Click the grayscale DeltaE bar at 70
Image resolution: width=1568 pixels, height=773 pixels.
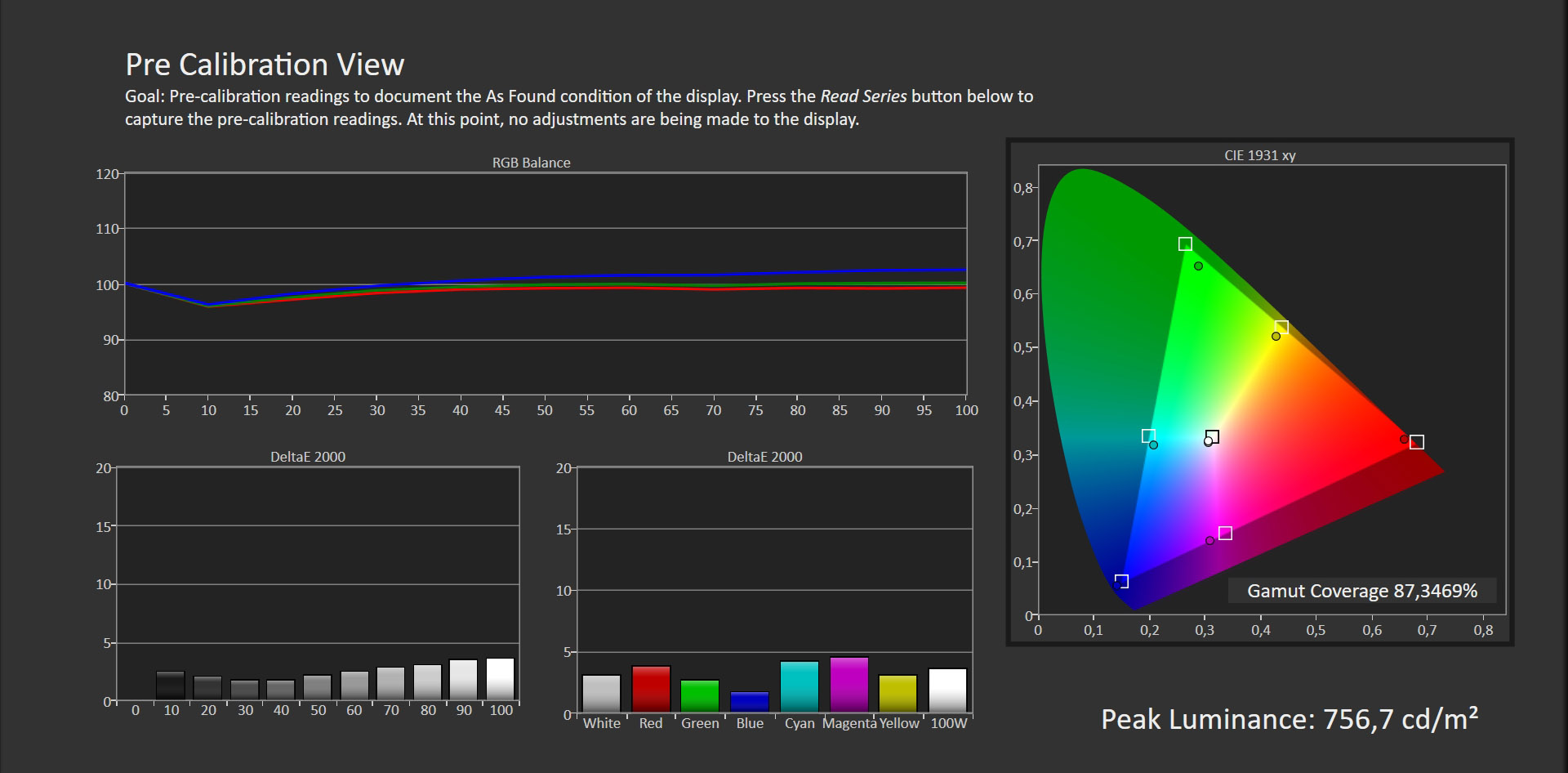(390, 684)
